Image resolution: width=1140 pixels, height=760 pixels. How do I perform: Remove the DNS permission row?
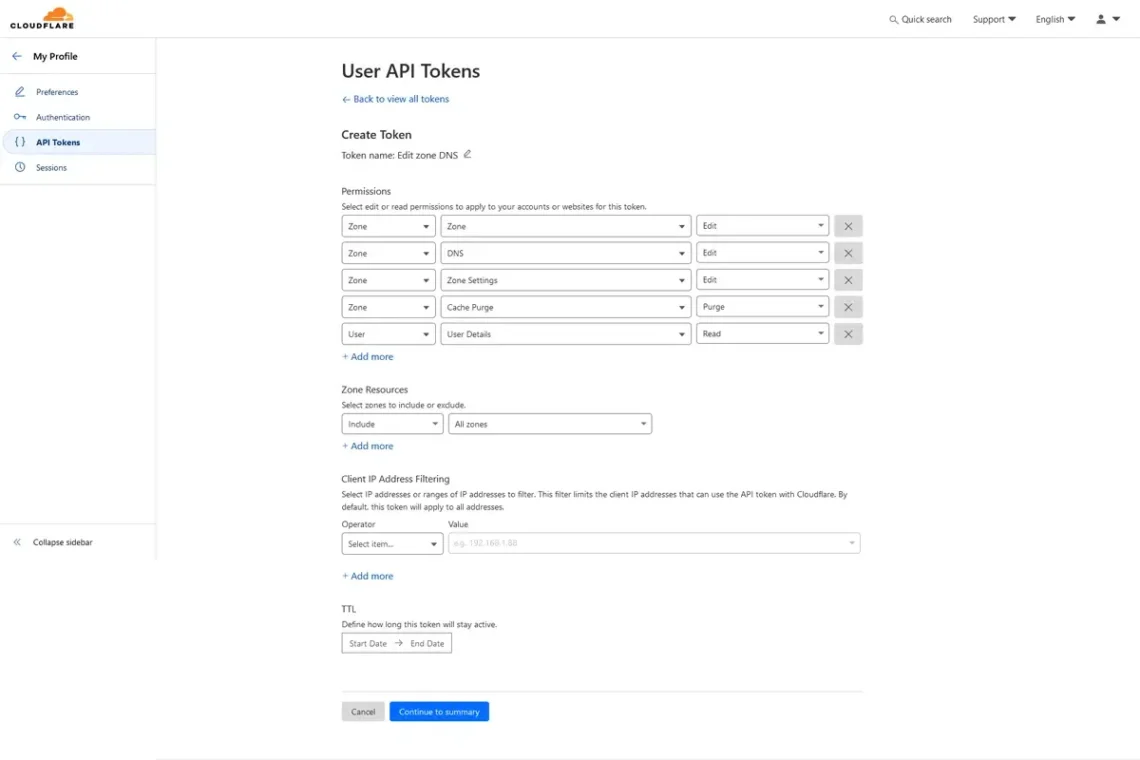click(848, 253)
